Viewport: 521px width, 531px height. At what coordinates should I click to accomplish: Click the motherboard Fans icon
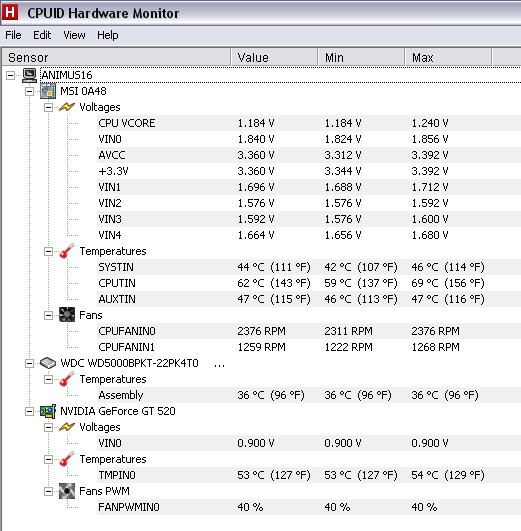(67, 315)
